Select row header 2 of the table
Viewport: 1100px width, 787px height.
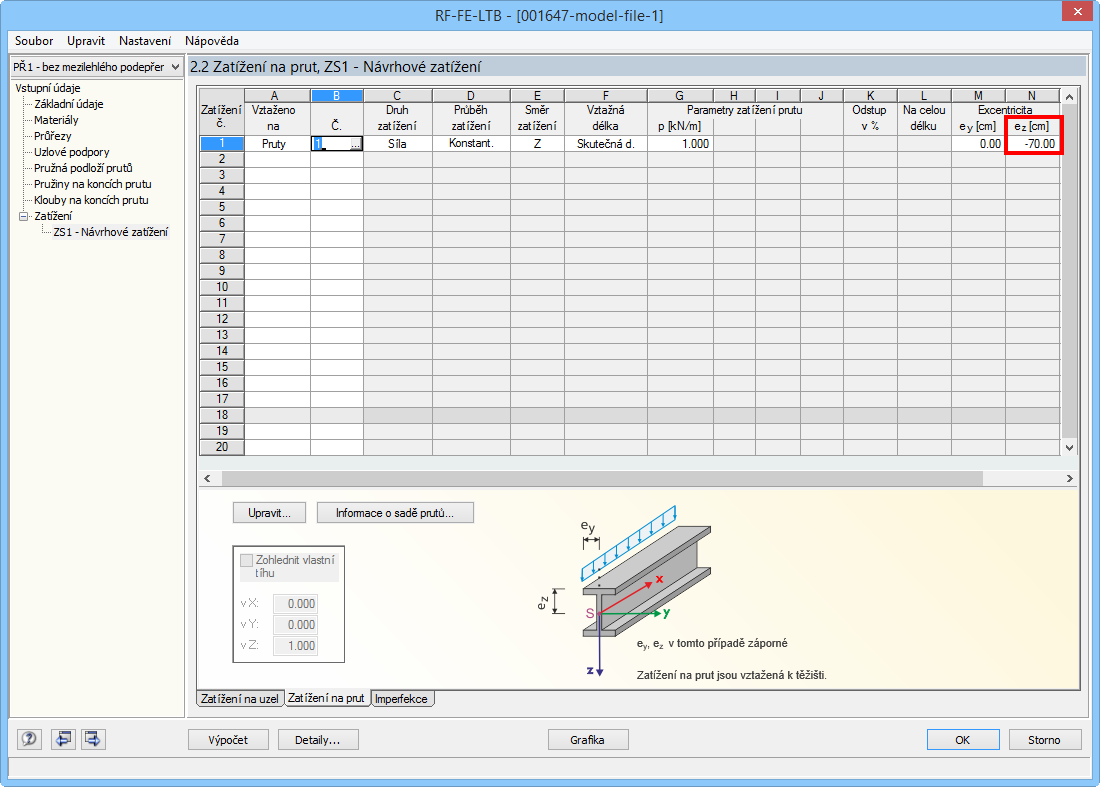pyautogui.click(x=222, y=159)
